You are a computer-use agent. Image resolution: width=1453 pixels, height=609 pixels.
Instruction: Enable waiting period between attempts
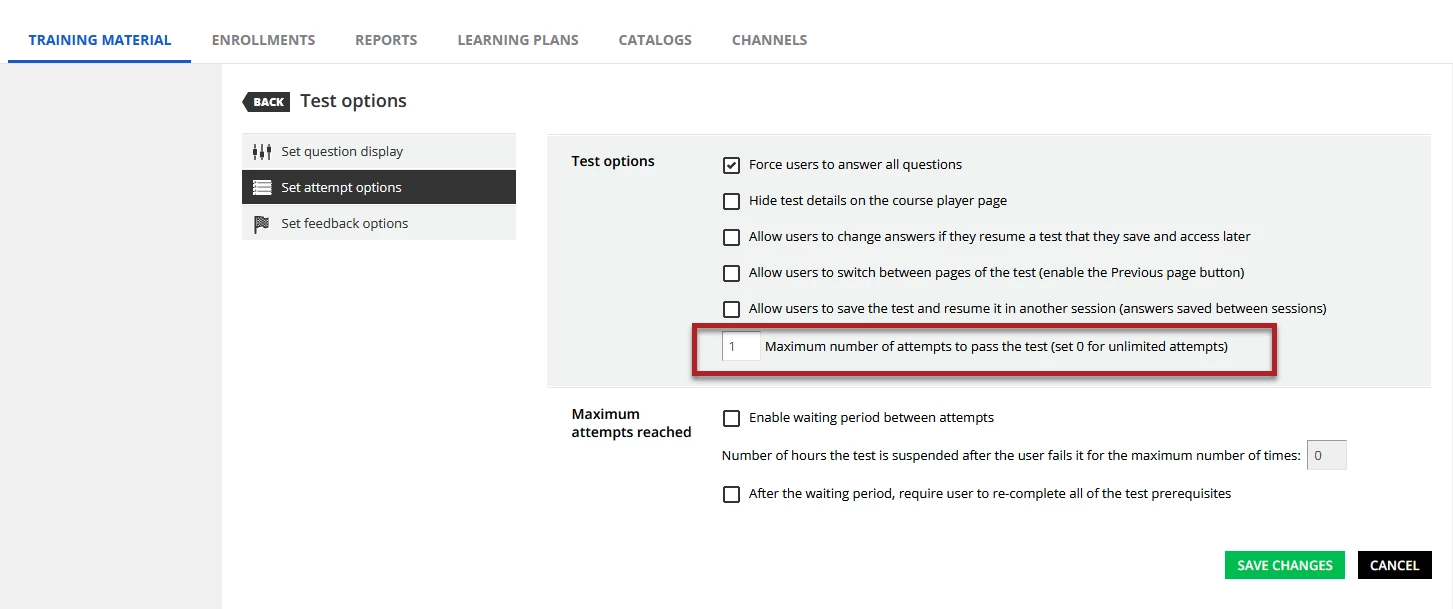[732, 418]
